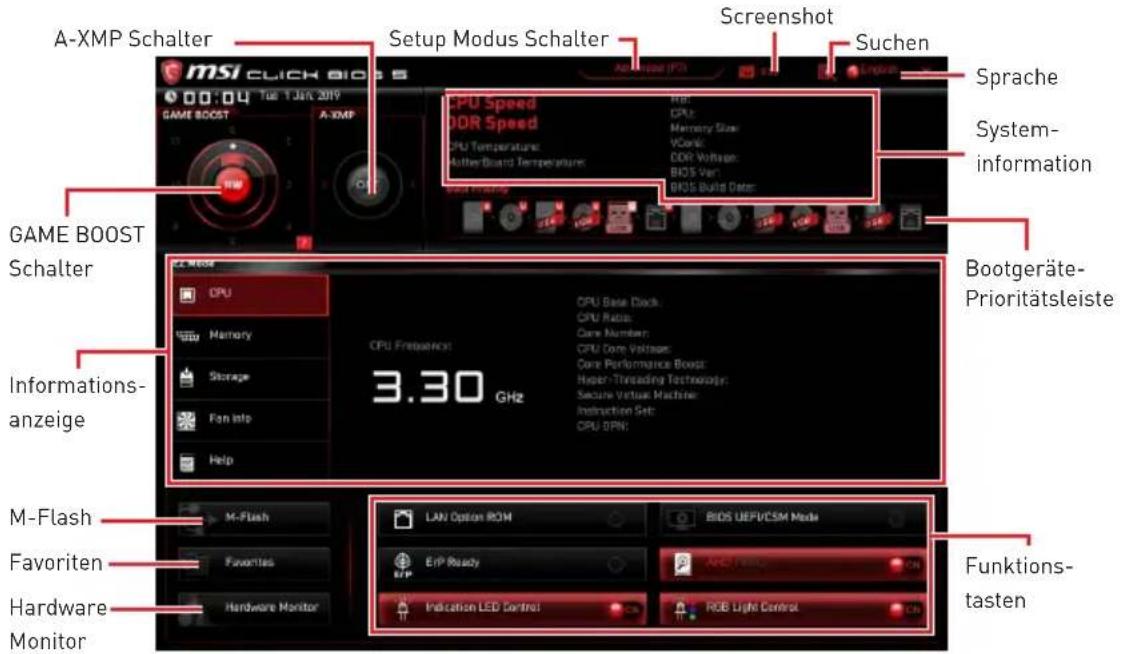Toggle BIOS UEFI/CSM Mode switch
Image resolution: width=1121 pixels, height=654 pixels.
click(896, 520)
